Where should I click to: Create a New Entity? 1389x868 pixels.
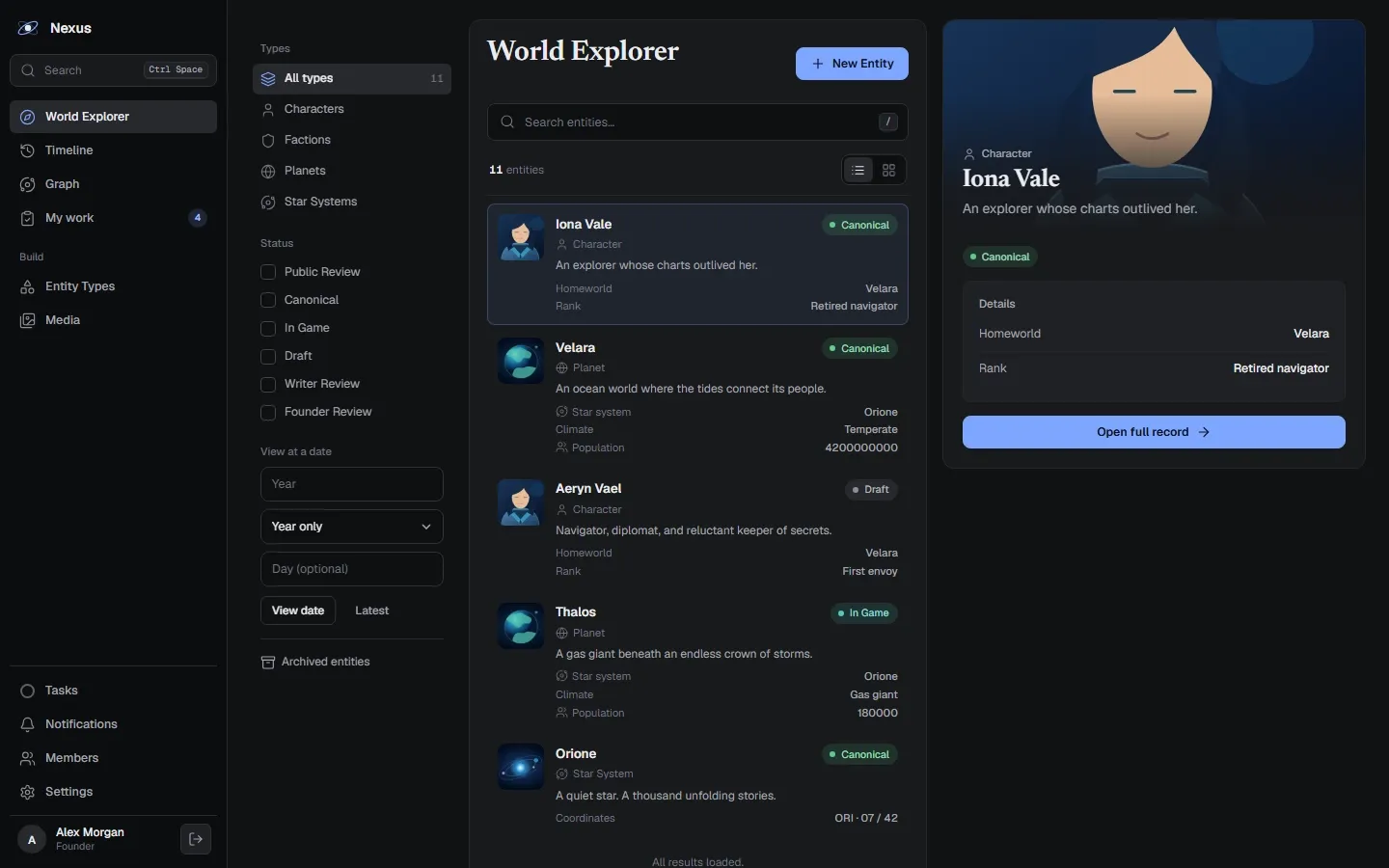tap(852, 64)
